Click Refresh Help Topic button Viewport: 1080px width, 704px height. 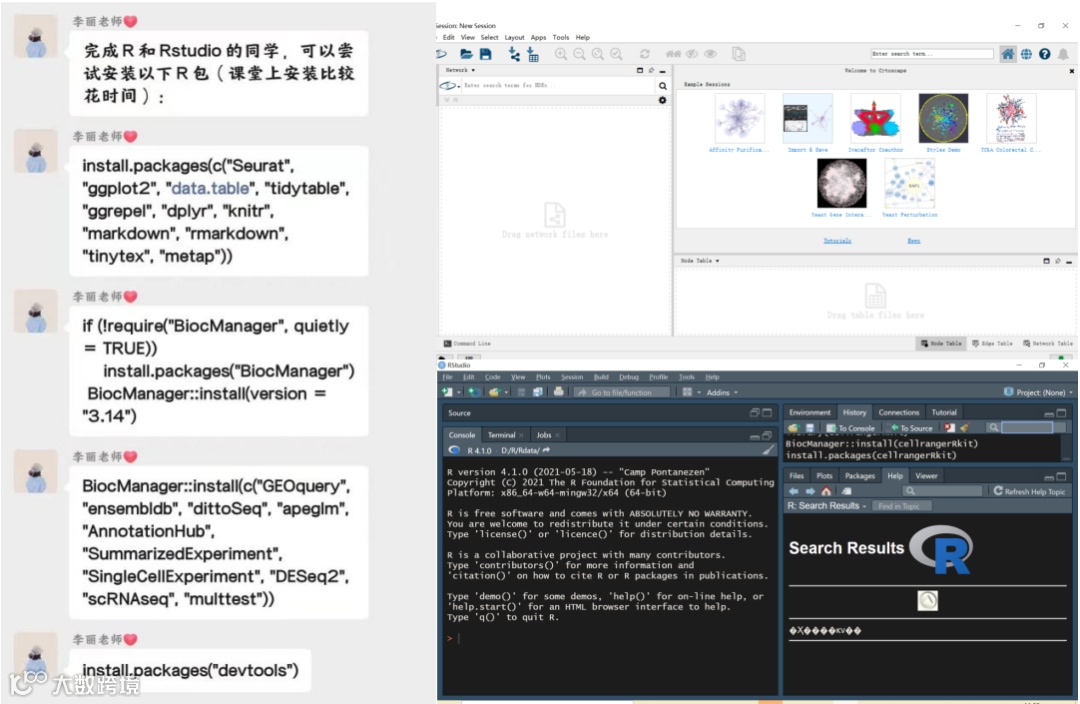(x=1029, y=491)
